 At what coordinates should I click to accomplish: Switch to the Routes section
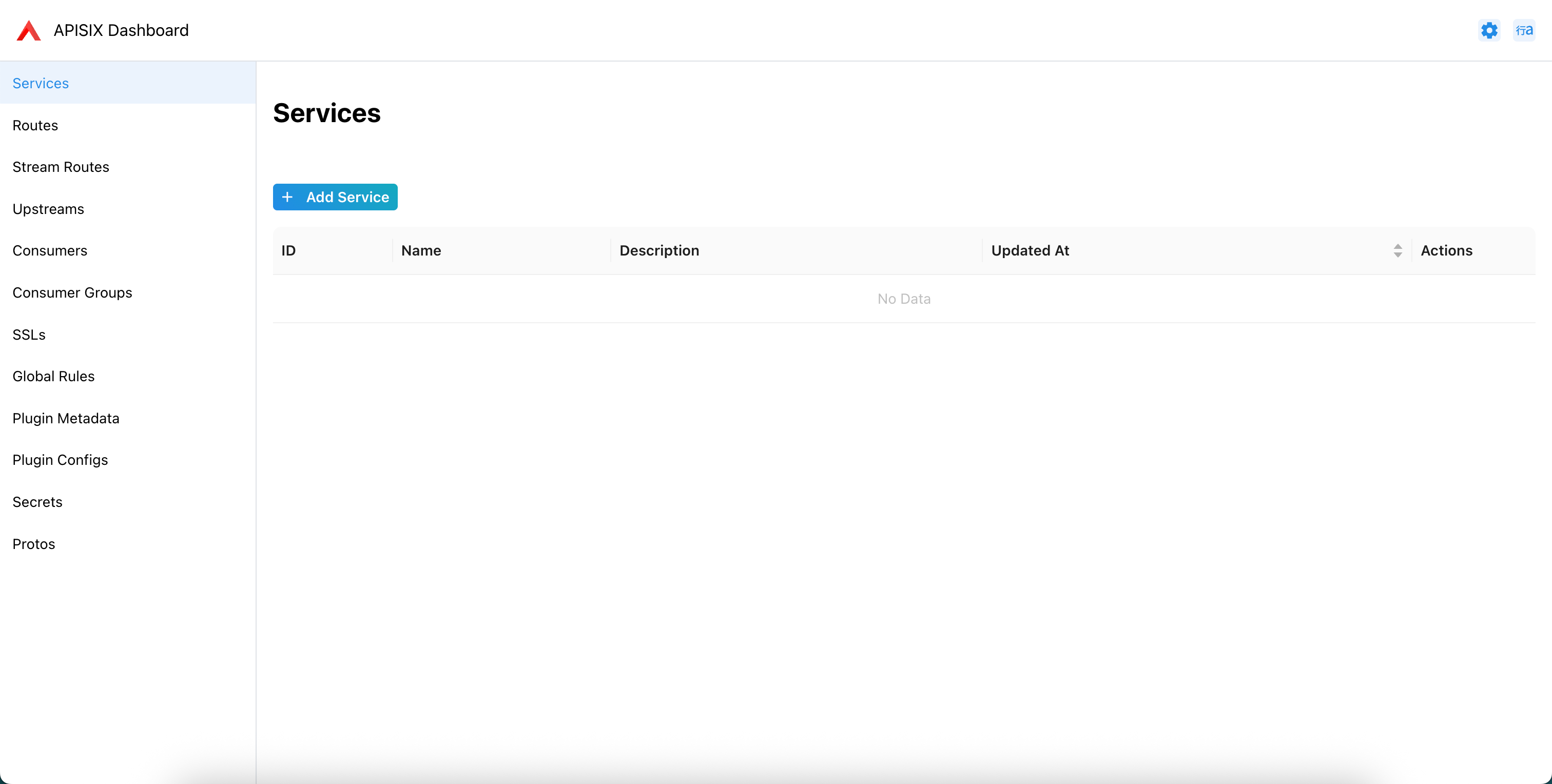pos(34,125)
